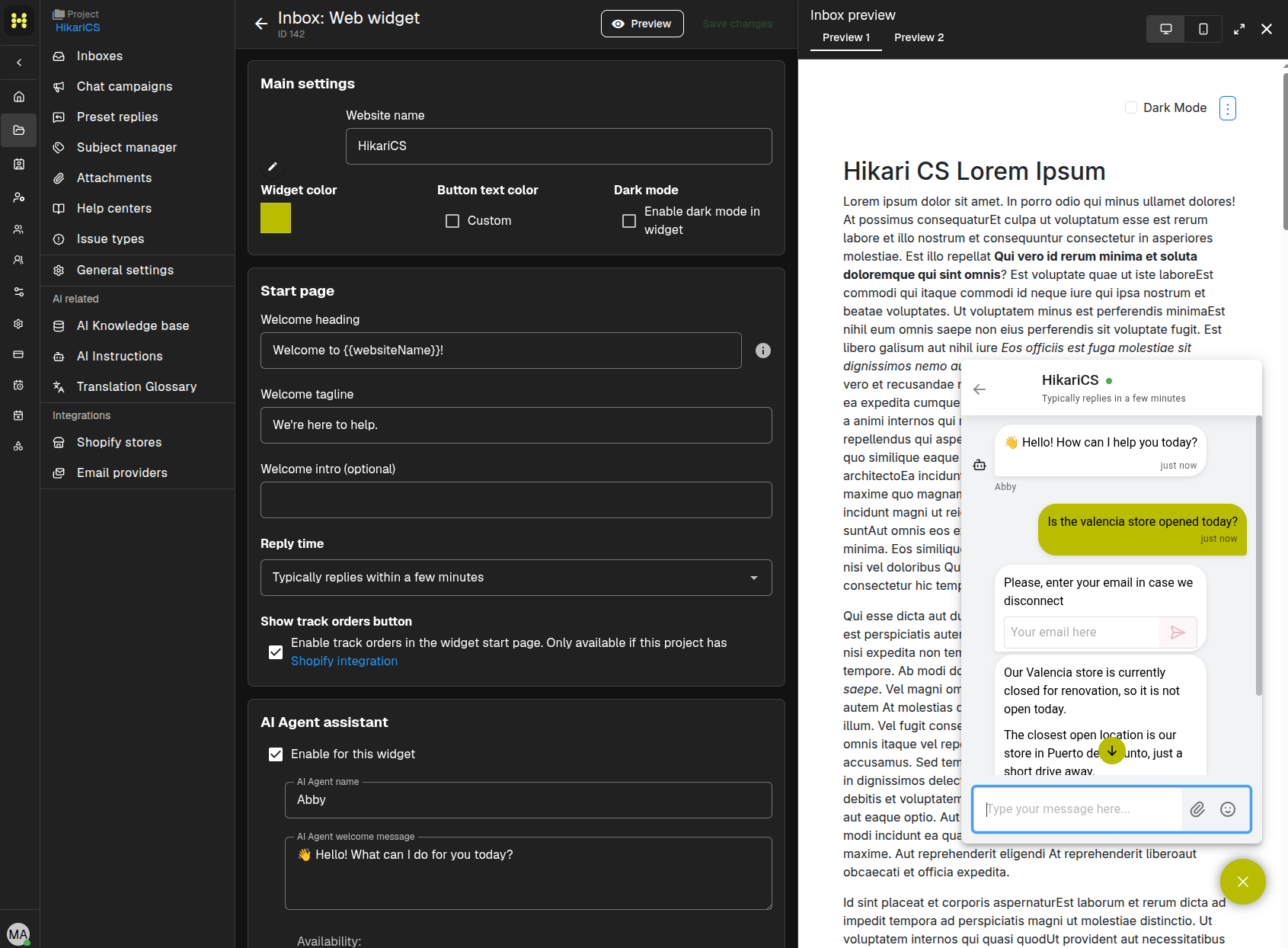Open the three-dot menu next to Dark Mode
The image size is (1288, 948).
point(1228,108)
